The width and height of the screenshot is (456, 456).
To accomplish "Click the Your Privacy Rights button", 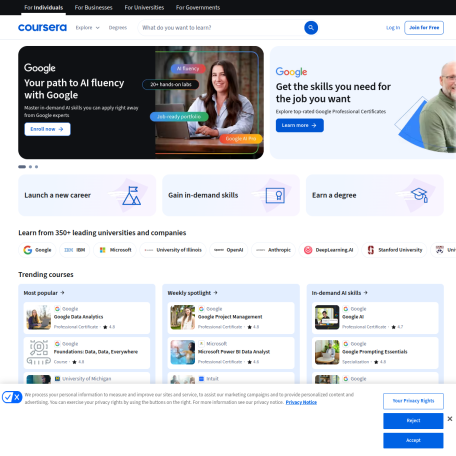I will (x=413, y=401).
